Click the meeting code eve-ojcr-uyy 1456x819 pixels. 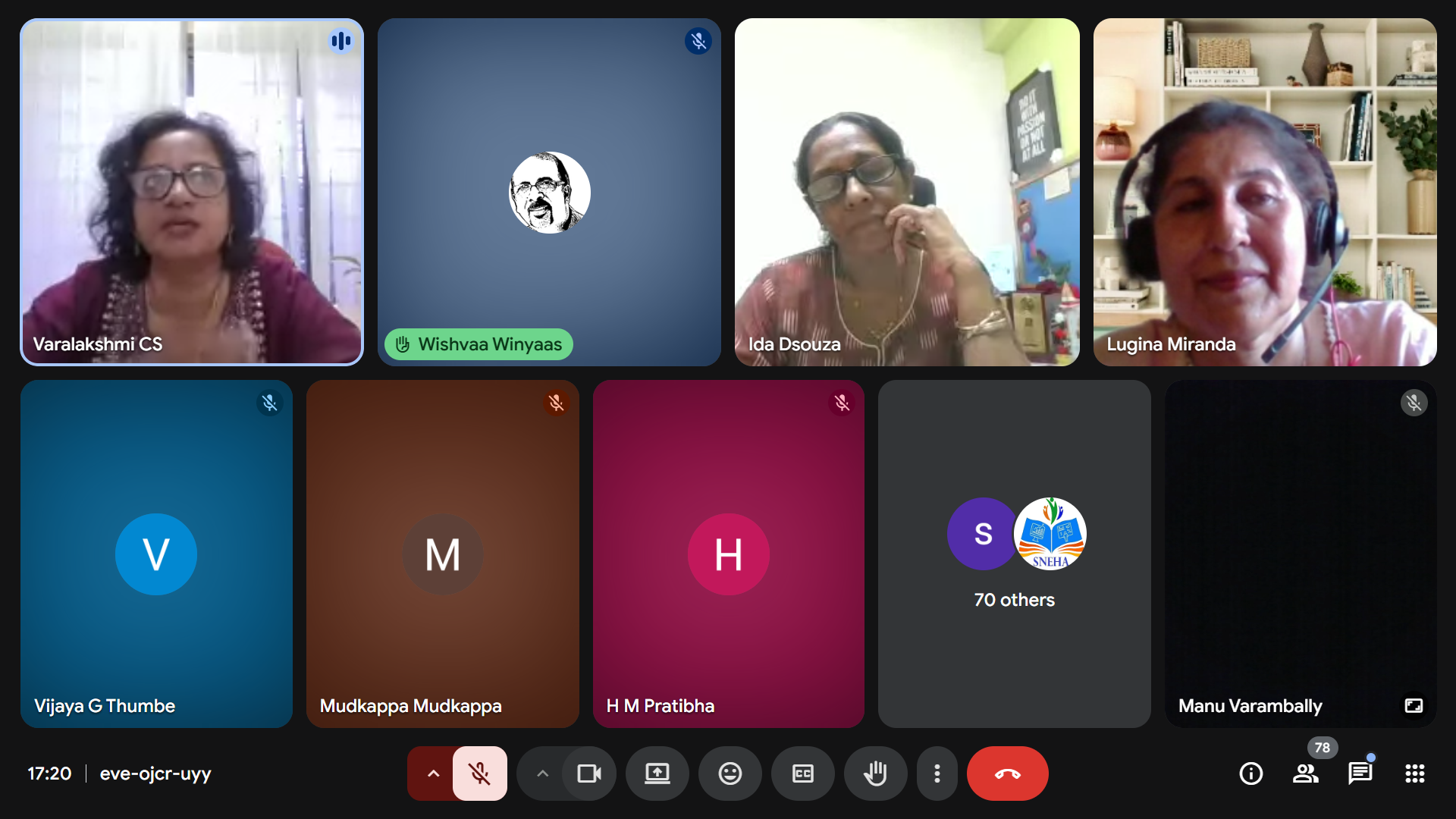pos(155,773)
